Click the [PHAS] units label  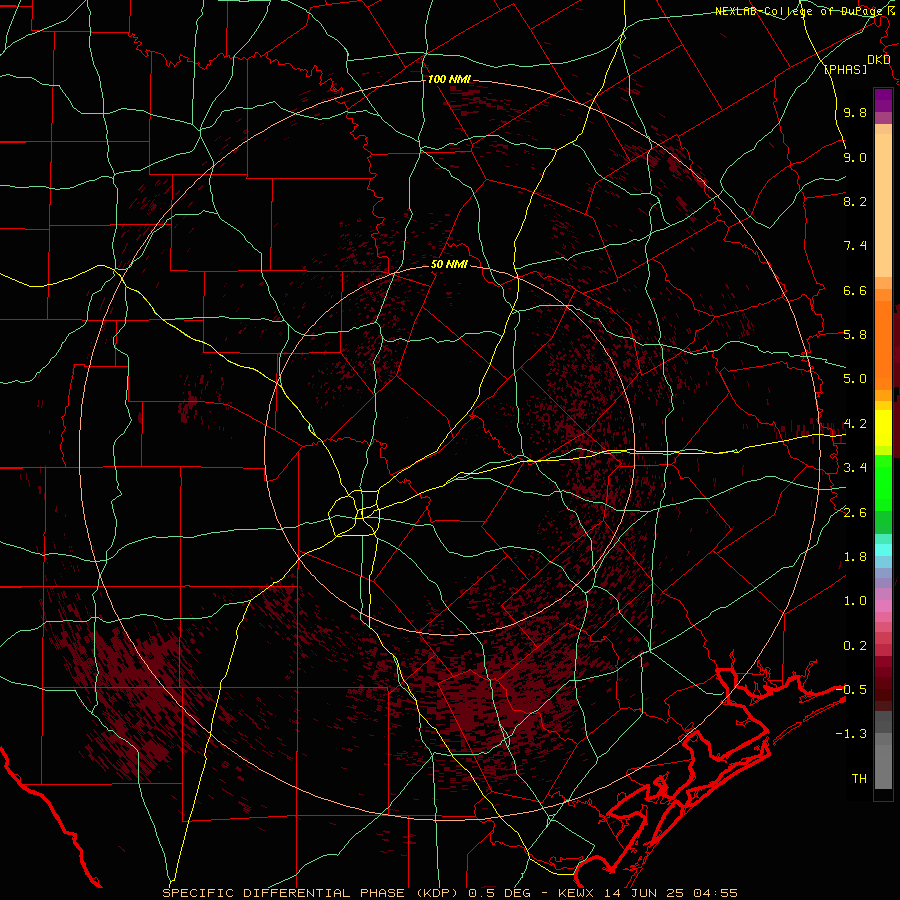point(845,69)
